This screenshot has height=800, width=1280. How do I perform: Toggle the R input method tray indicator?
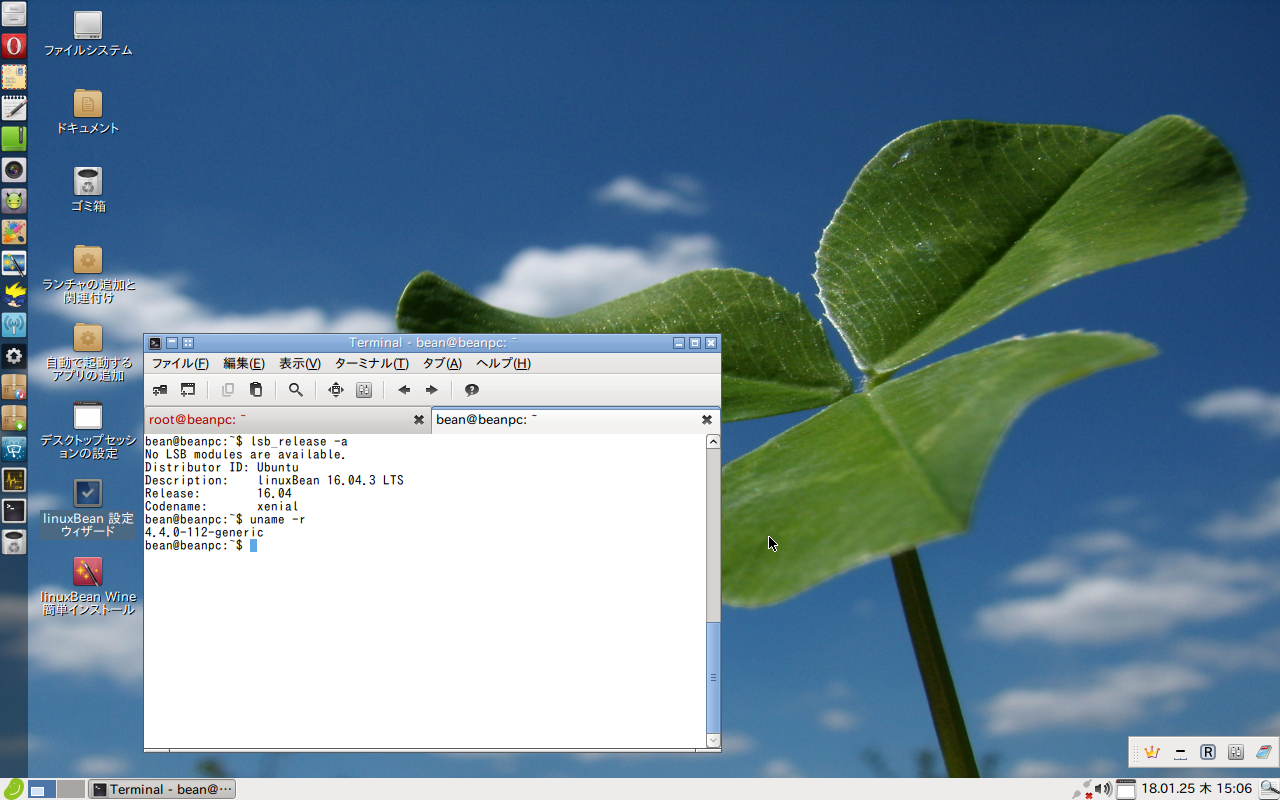[1207, 752]
